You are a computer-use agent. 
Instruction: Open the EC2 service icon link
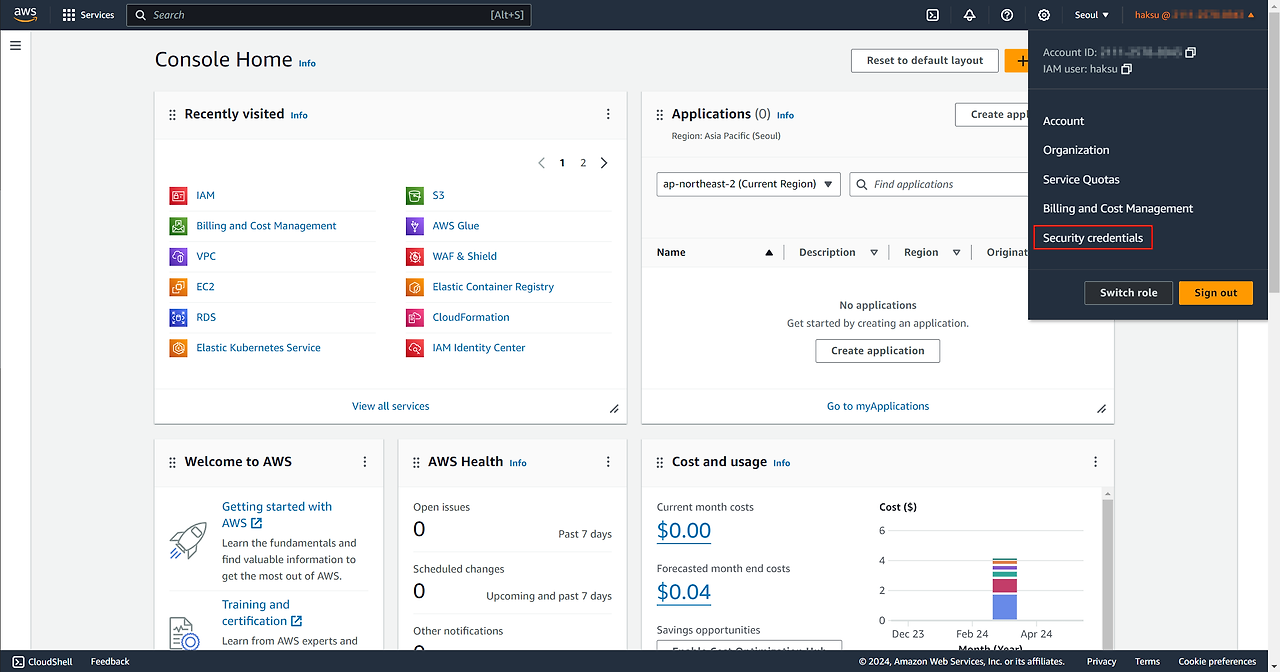coord(178,287)
